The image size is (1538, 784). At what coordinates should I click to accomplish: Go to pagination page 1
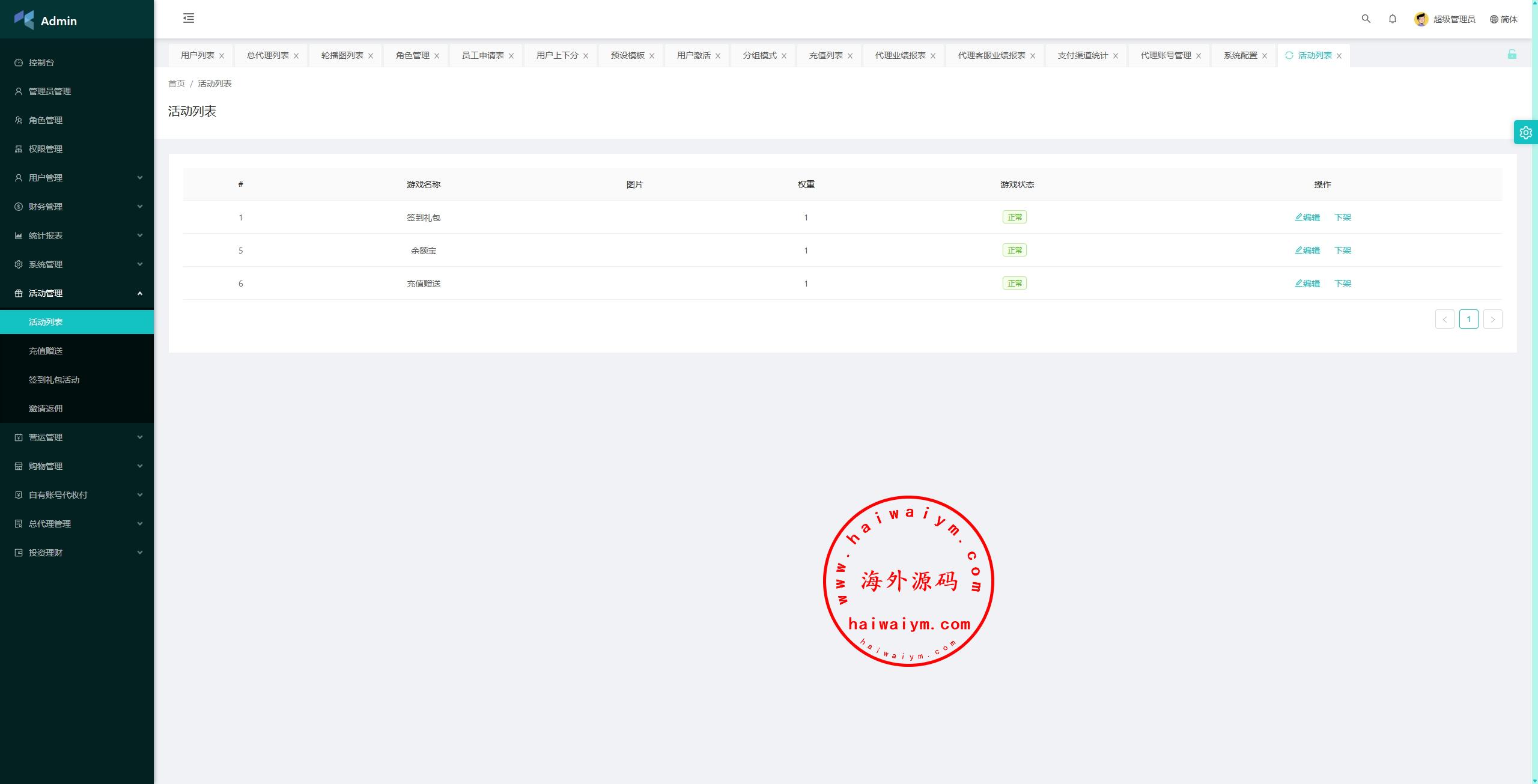(x=1468, y=319)
